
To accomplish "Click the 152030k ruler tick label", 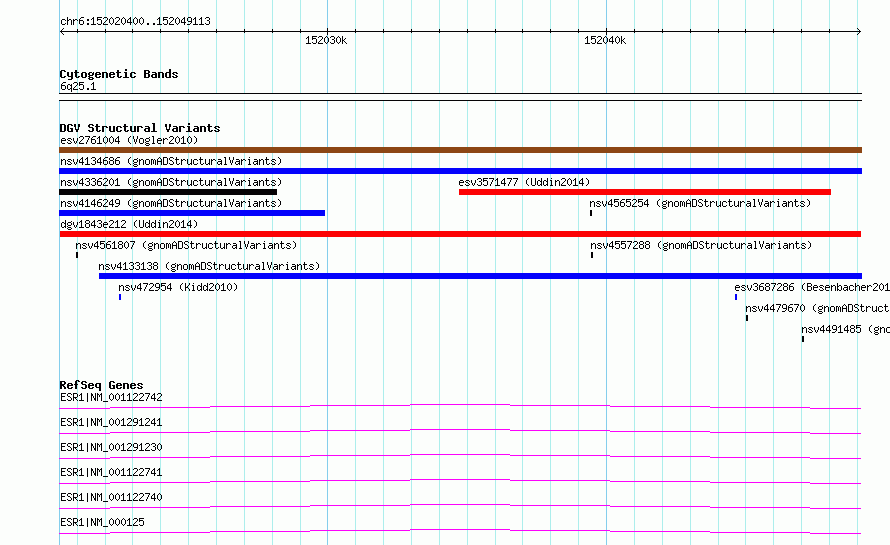I will pyautogui.click(x=326, y=40).
